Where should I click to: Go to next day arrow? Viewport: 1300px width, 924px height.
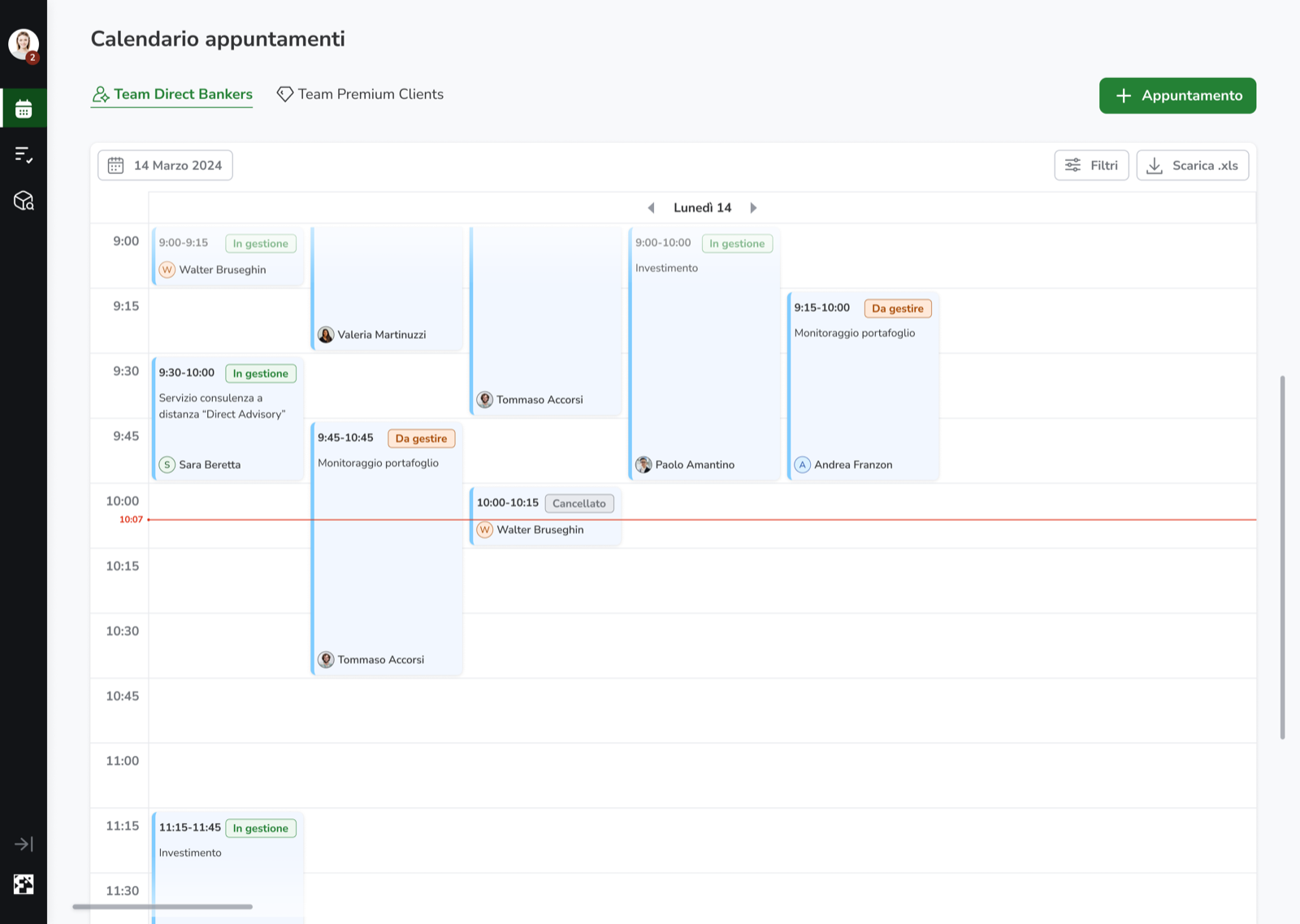753,208
